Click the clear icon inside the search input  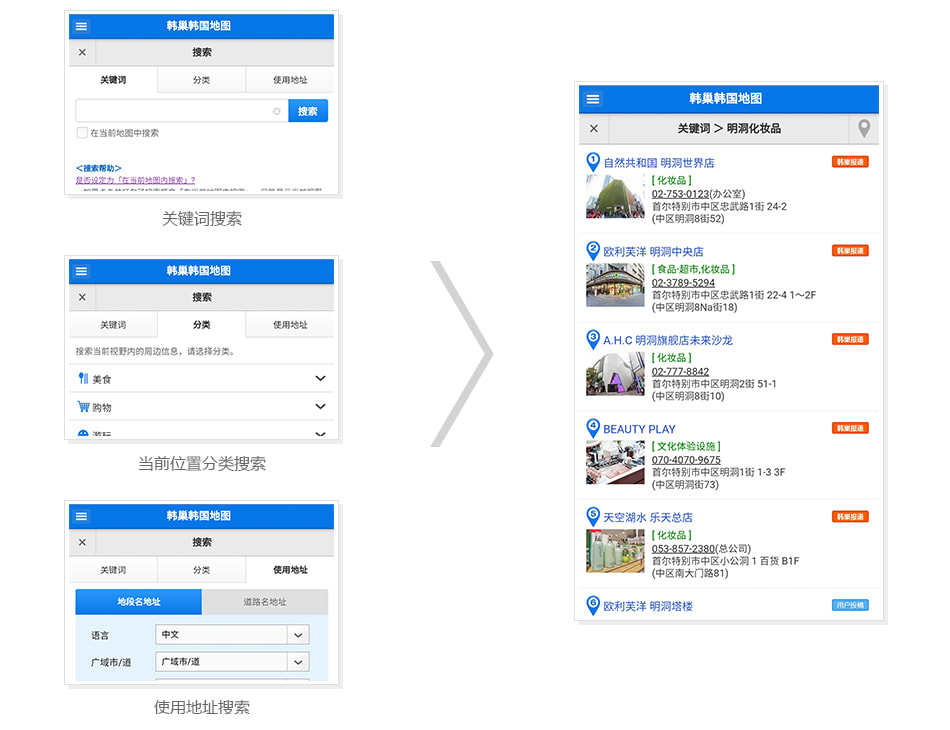[x=278, y=111]
